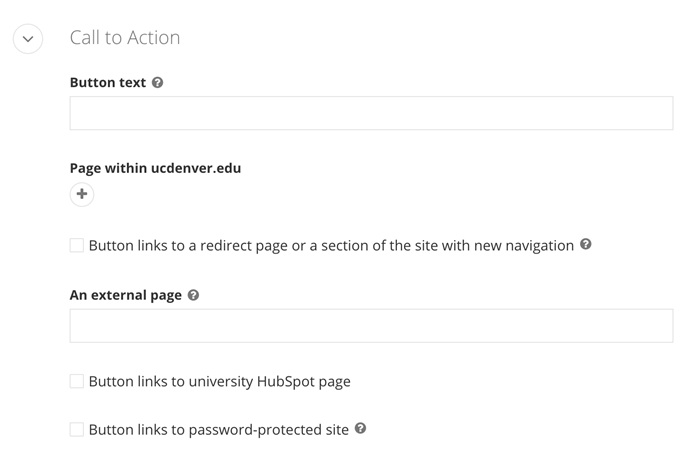Click the 'Button text' field label
This screenshot has width=700, height=464.
coord(108,83)
